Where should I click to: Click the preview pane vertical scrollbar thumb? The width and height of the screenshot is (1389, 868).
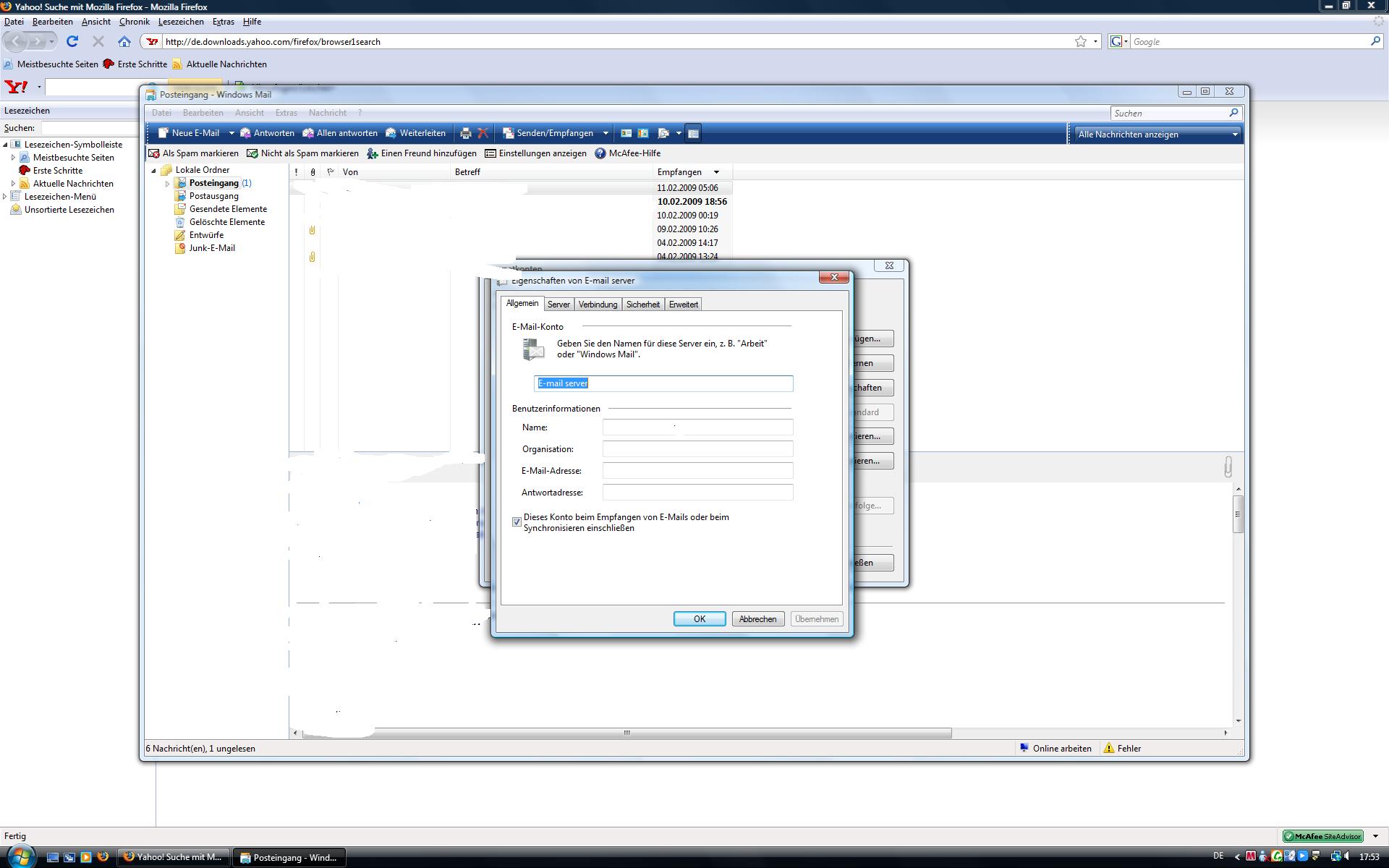(x=1239, y=514)
